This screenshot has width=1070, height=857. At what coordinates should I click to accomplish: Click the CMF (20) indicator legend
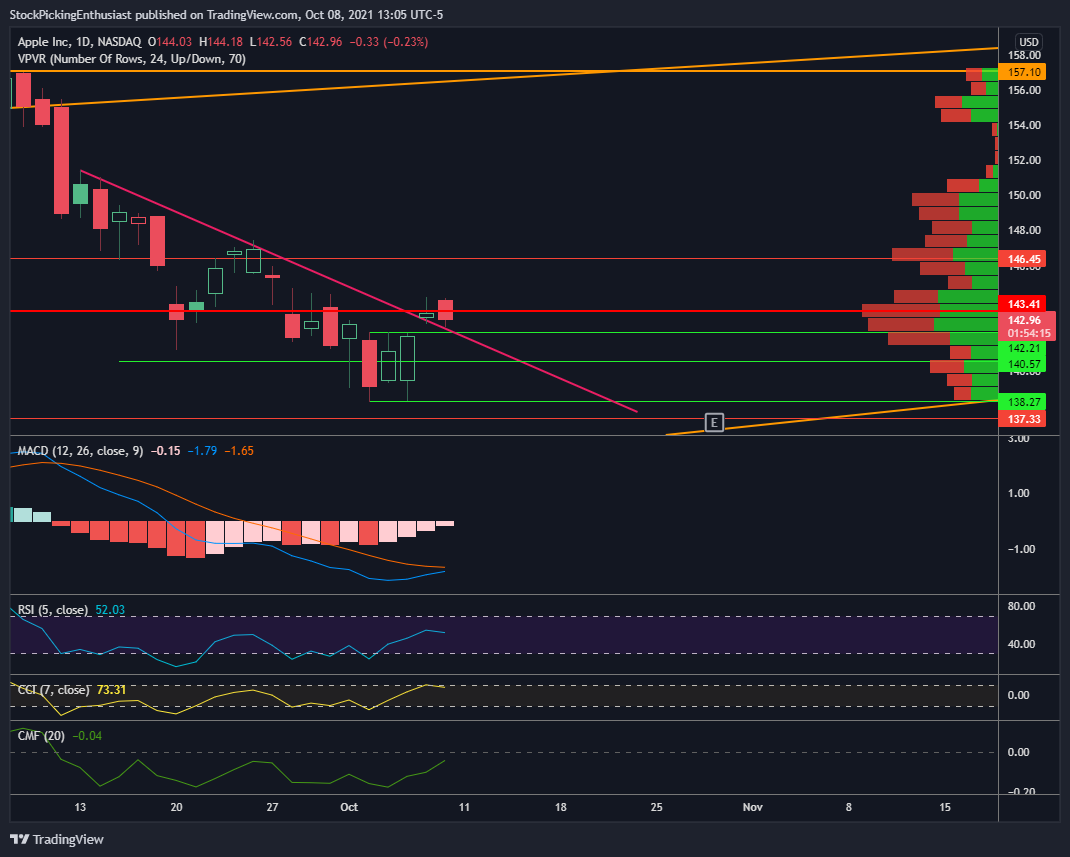(41, 736)
